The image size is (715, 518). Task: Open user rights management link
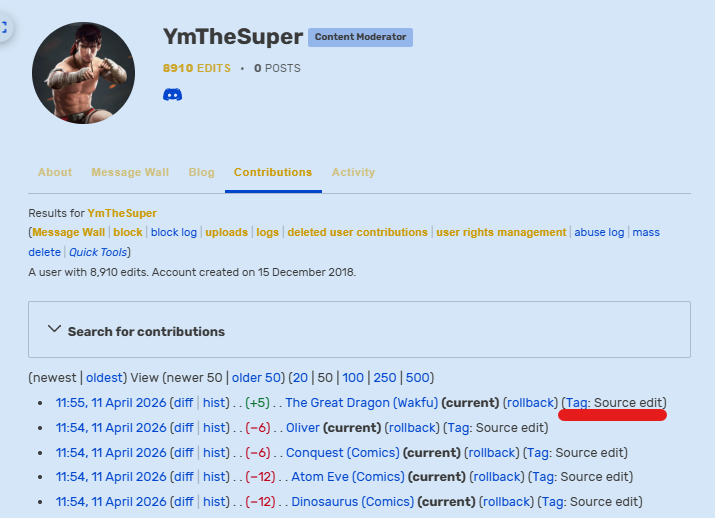click(x=501, y=233)
